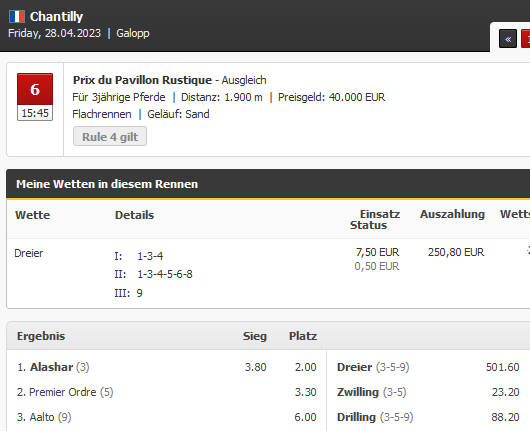Select the Meine Wetten in diesem Rennen header
The width and height of the screenshot is (530, 431).
107,184
